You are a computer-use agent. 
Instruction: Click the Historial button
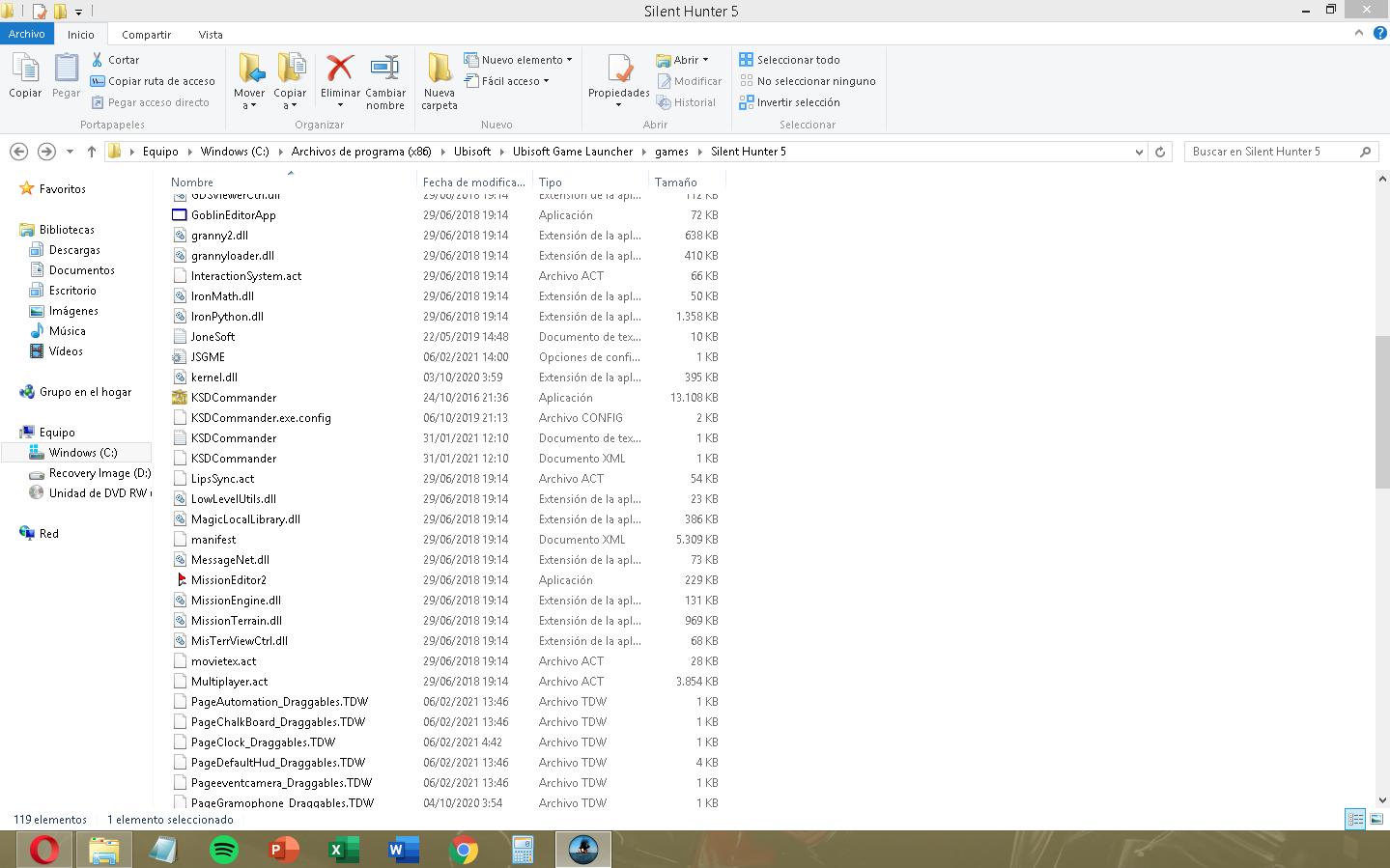(687, 102)
